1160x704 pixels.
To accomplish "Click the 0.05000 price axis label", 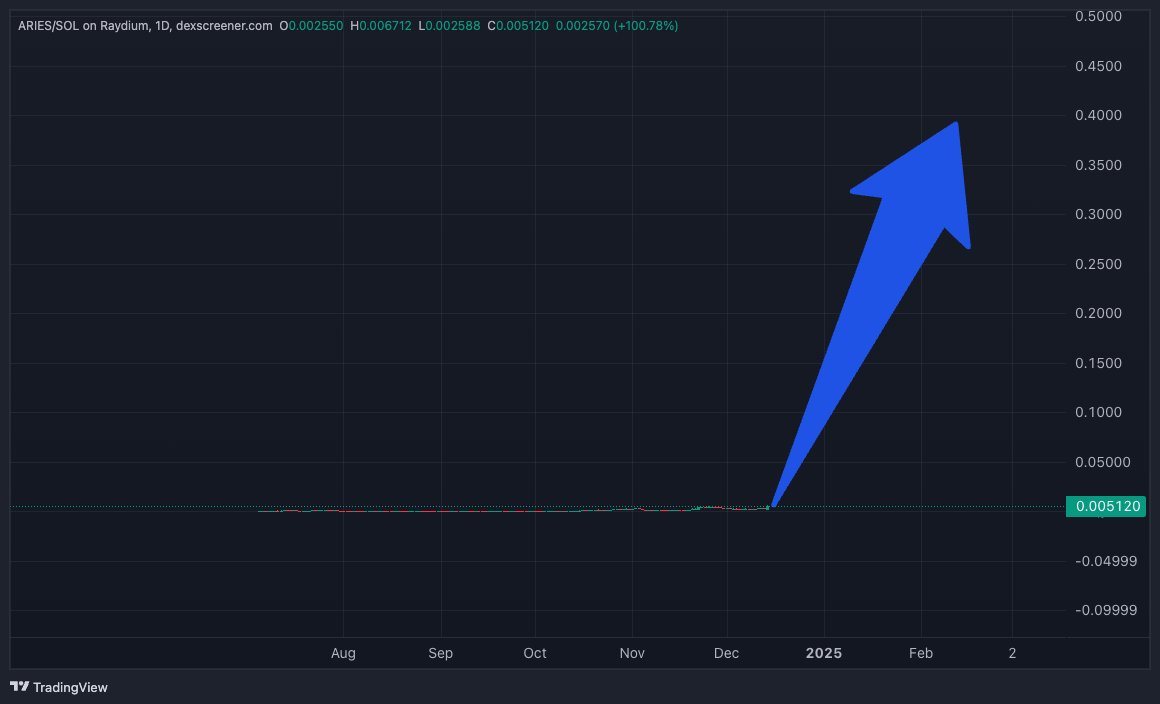I will click(x=1102, y=462).
